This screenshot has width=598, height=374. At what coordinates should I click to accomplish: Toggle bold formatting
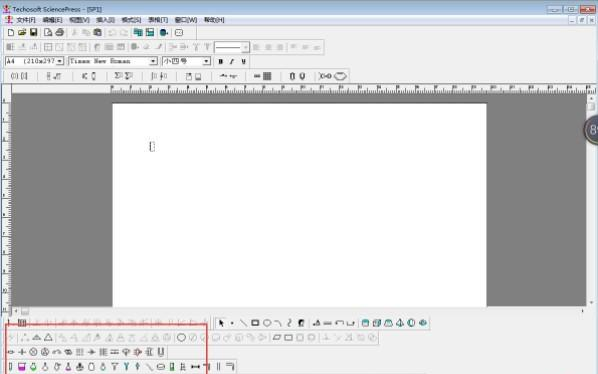tap(220, 61)
